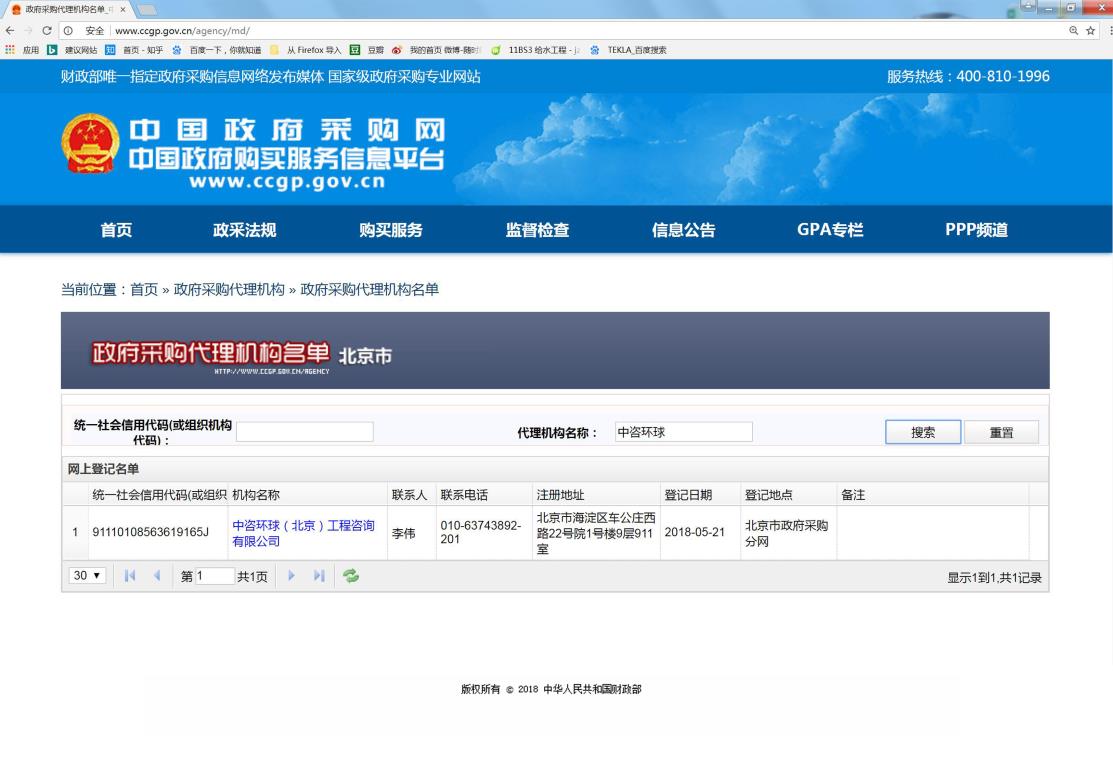Open the 政采法规 navigation menu

(x=244, y=230)
